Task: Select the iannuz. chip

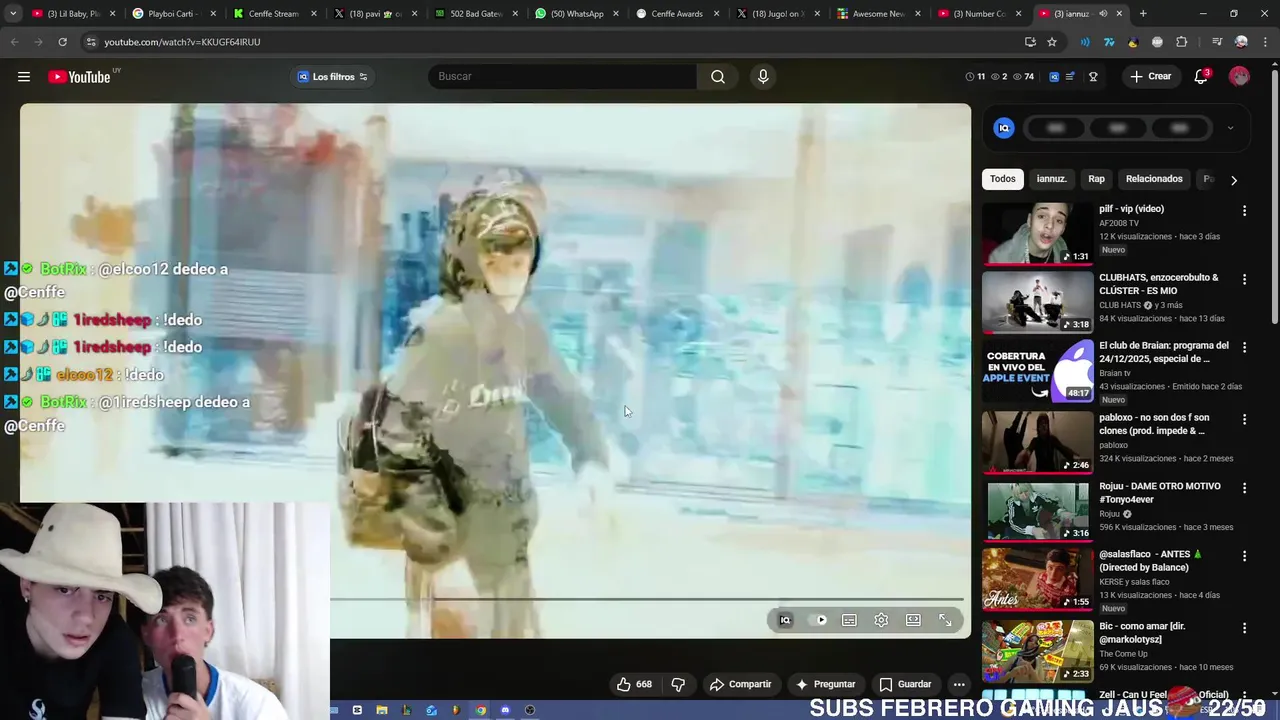Action: [1051, 179]
